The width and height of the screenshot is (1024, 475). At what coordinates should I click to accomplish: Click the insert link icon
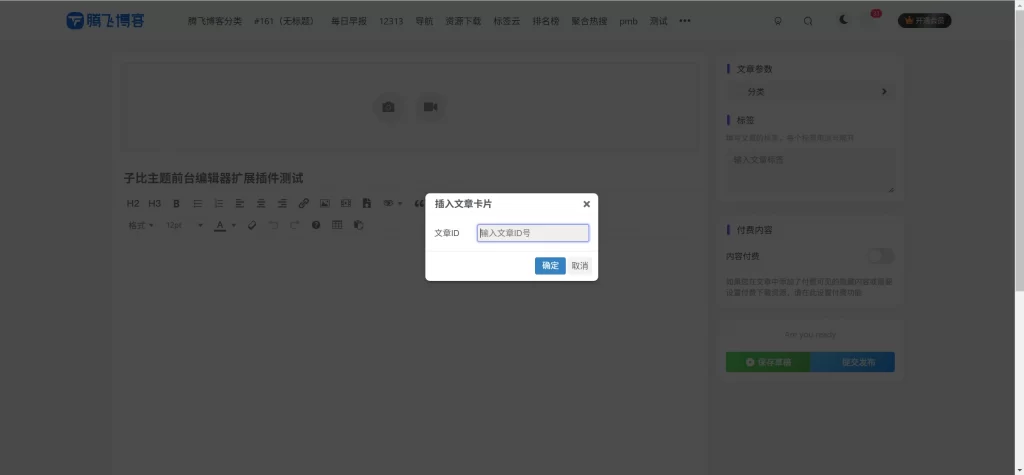pos(304,204)
